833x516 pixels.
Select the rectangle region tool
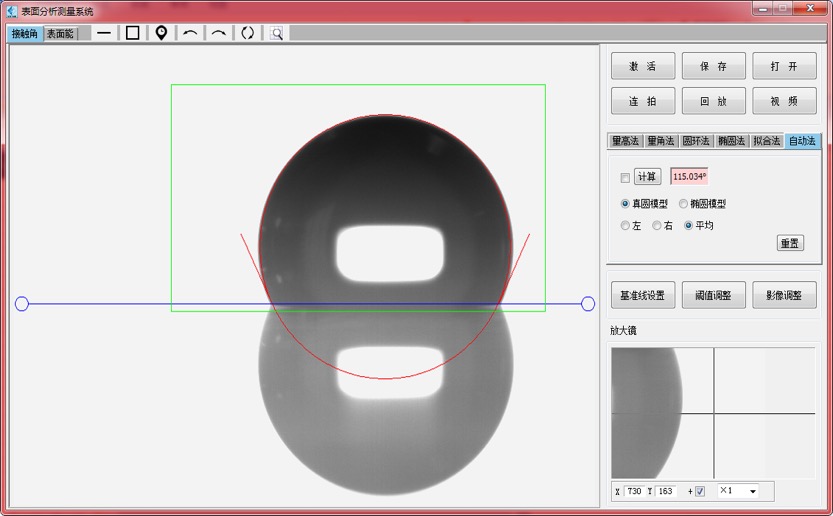(132, 33)
